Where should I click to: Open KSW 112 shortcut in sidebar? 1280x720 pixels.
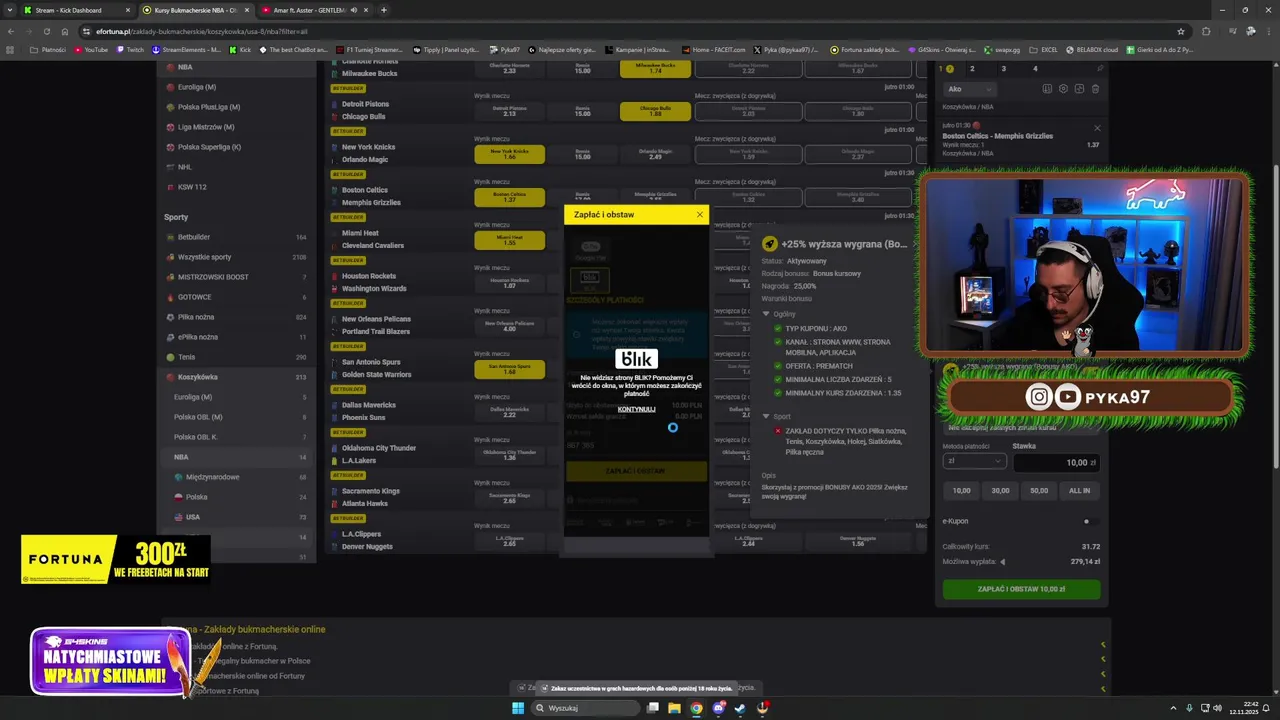236,187
